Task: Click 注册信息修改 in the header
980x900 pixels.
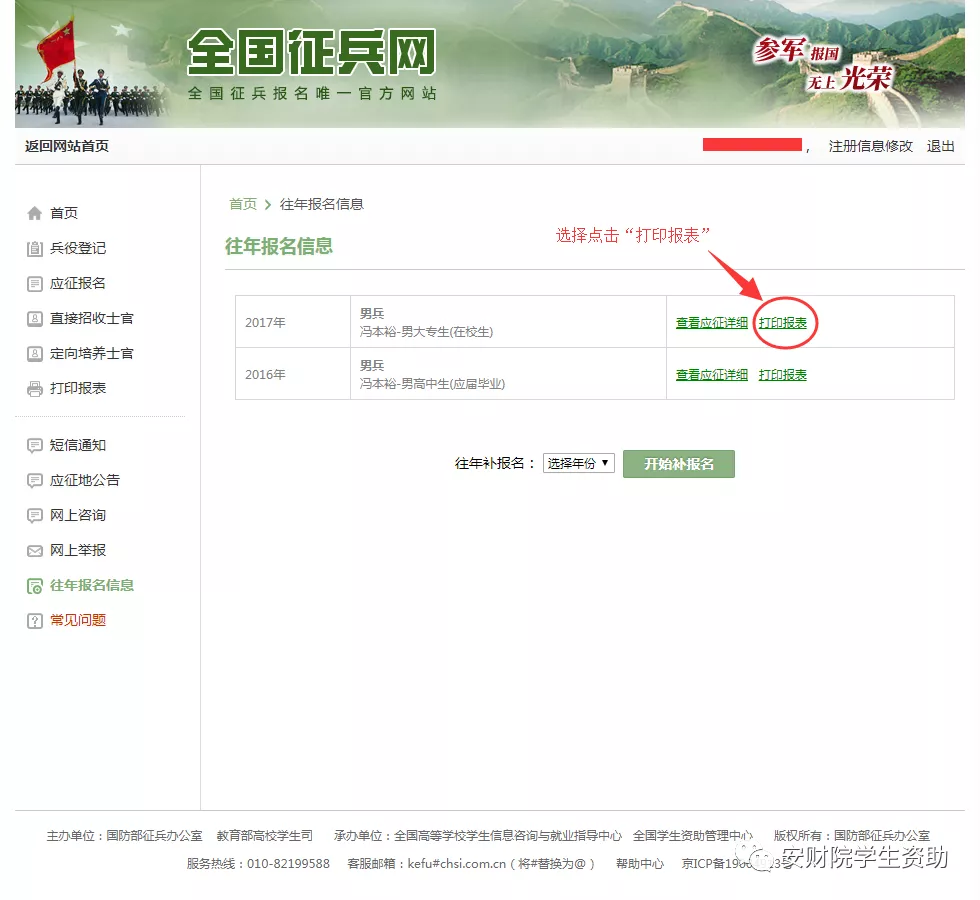Action: click(870, 146)
